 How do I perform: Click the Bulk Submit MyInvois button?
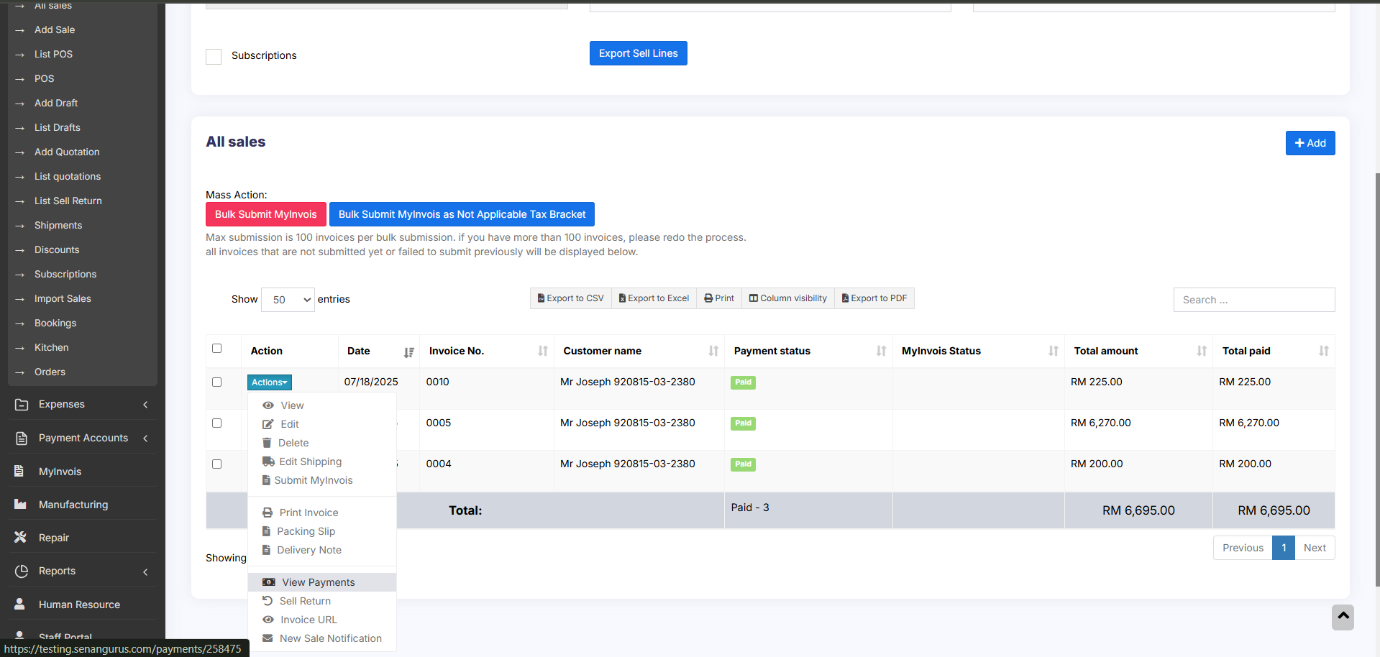[265, 214]
